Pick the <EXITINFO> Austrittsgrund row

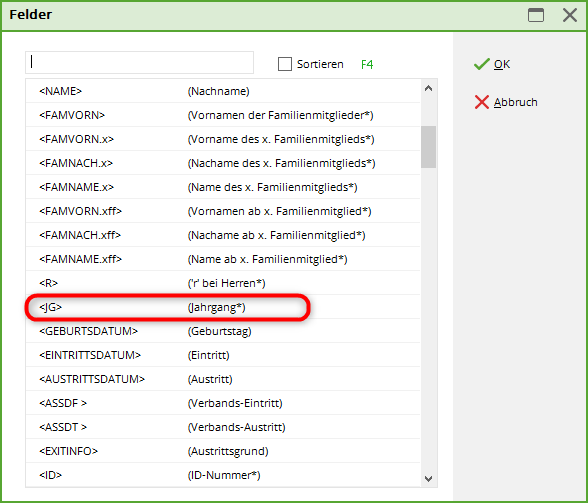[x=223, y=451]
